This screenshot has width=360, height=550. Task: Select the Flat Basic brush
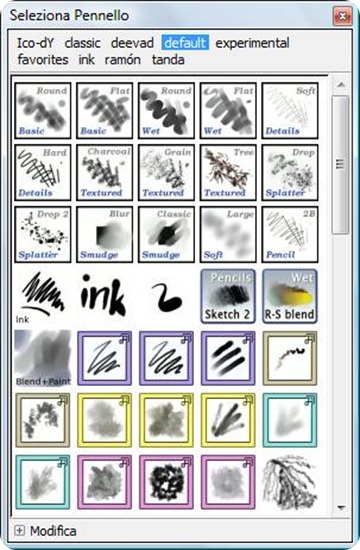(x=105, y=110)
